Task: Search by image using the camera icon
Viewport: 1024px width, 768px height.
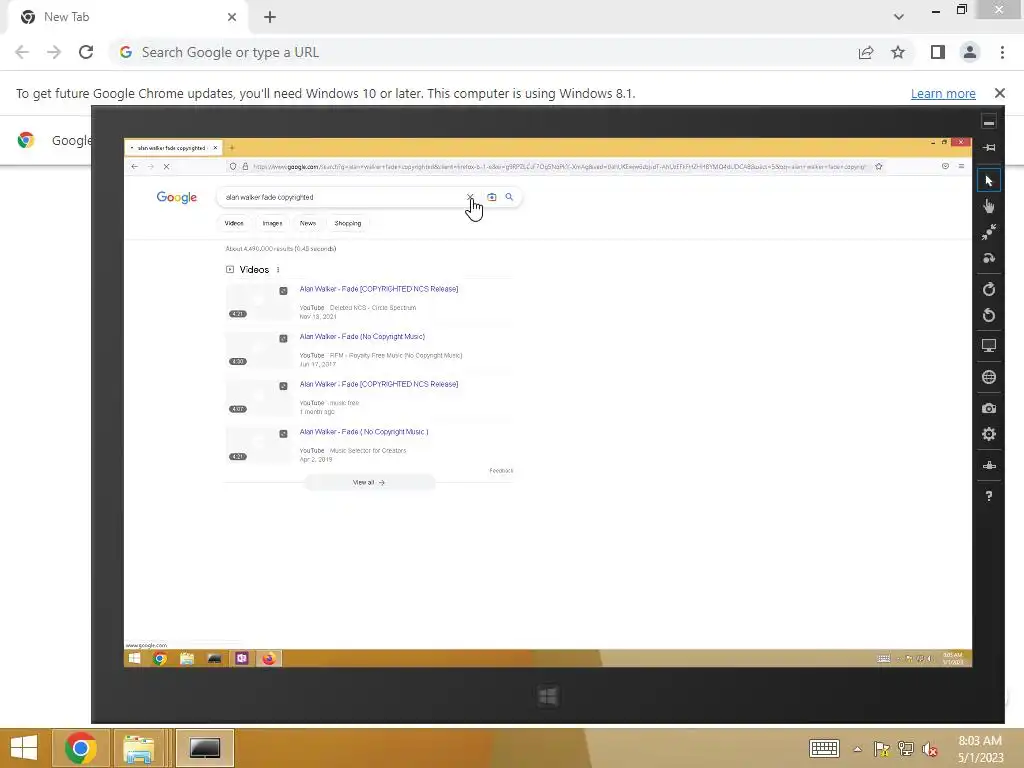Action: 492,197
